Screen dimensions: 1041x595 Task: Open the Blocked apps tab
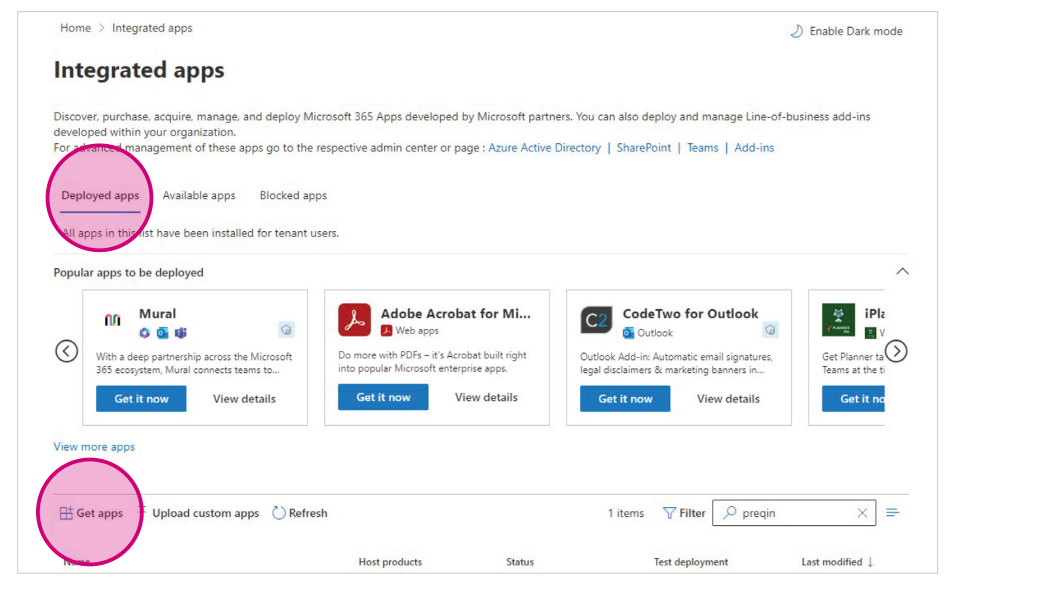tap(292, 195)
